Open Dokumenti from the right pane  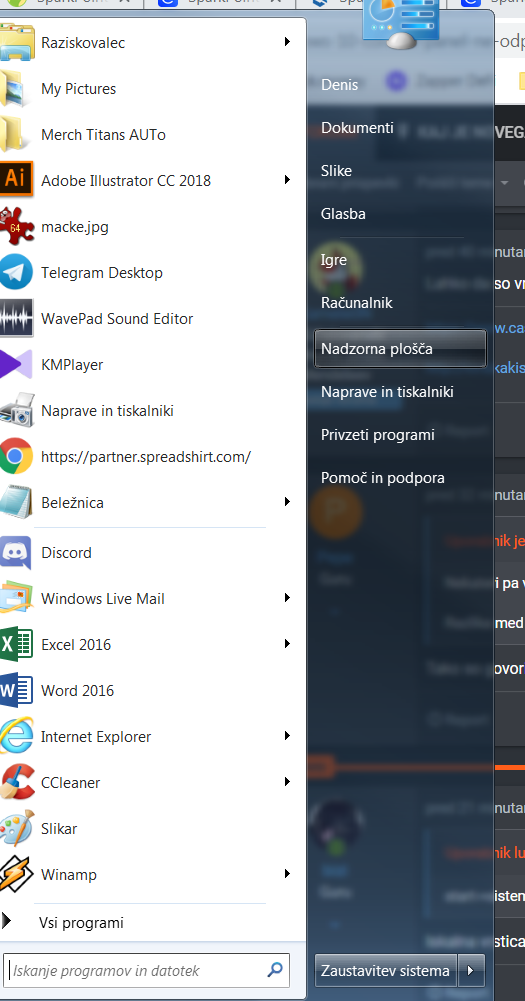pos(357,128)
